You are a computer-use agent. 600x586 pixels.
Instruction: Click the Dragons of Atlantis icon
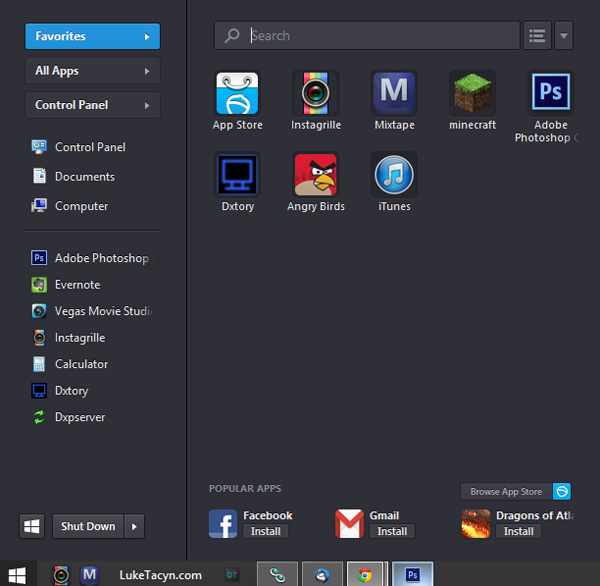(x=476, y=524)
